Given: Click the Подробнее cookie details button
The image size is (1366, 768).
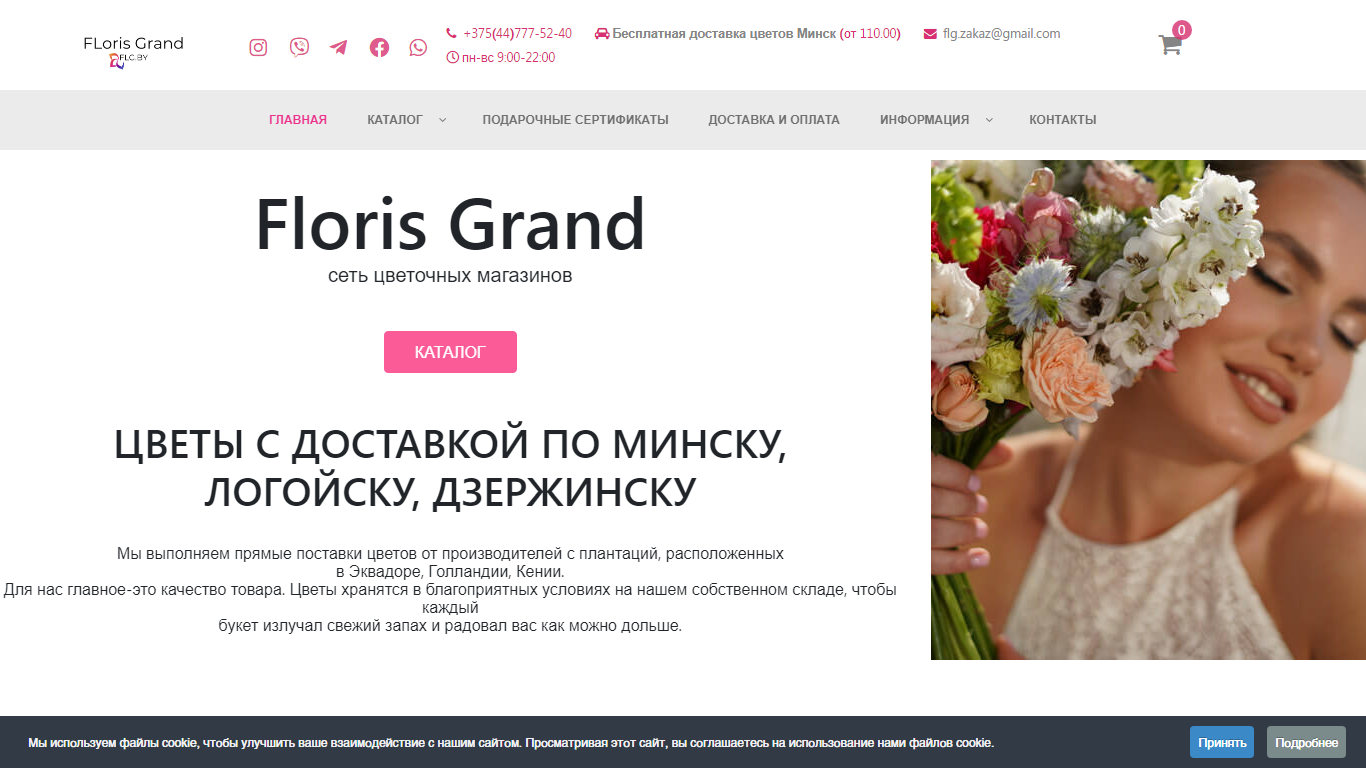Looking at the screenshot, I should pyautogui.click(x=1306, y=742).
